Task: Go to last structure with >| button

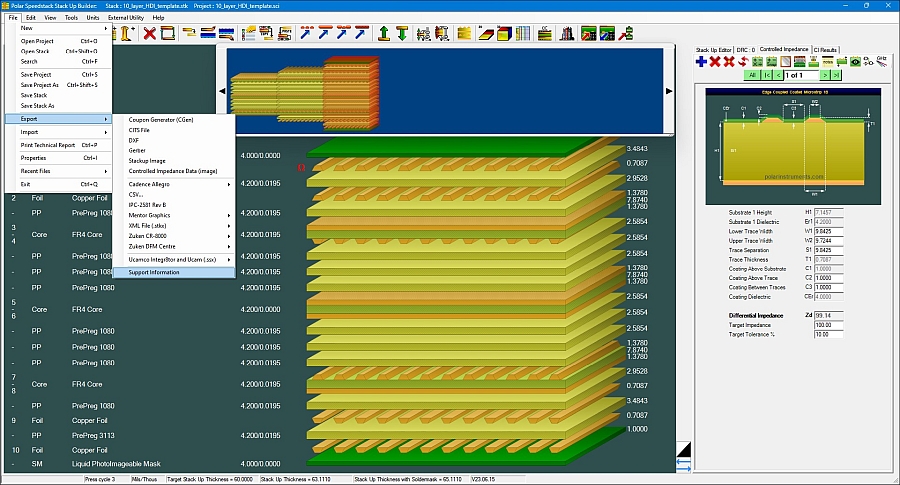Action: point(836,75)
